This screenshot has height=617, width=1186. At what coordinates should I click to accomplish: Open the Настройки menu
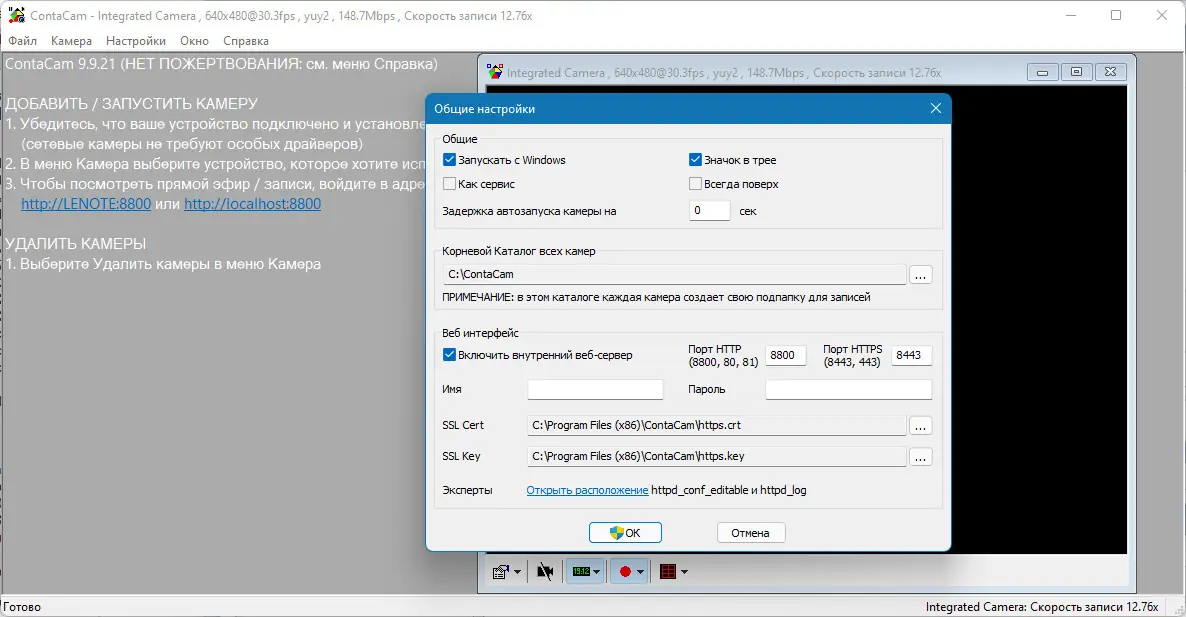pos(135,41)
